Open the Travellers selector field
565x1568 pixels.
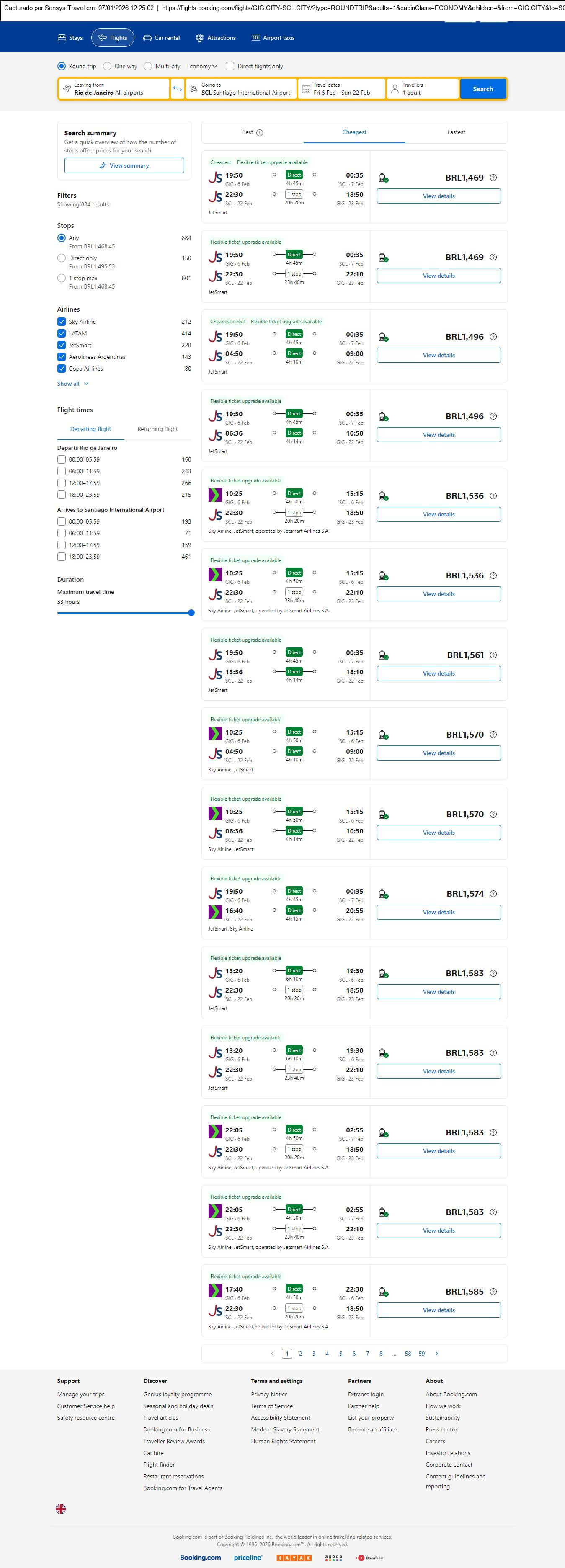[x=423, y=89]
